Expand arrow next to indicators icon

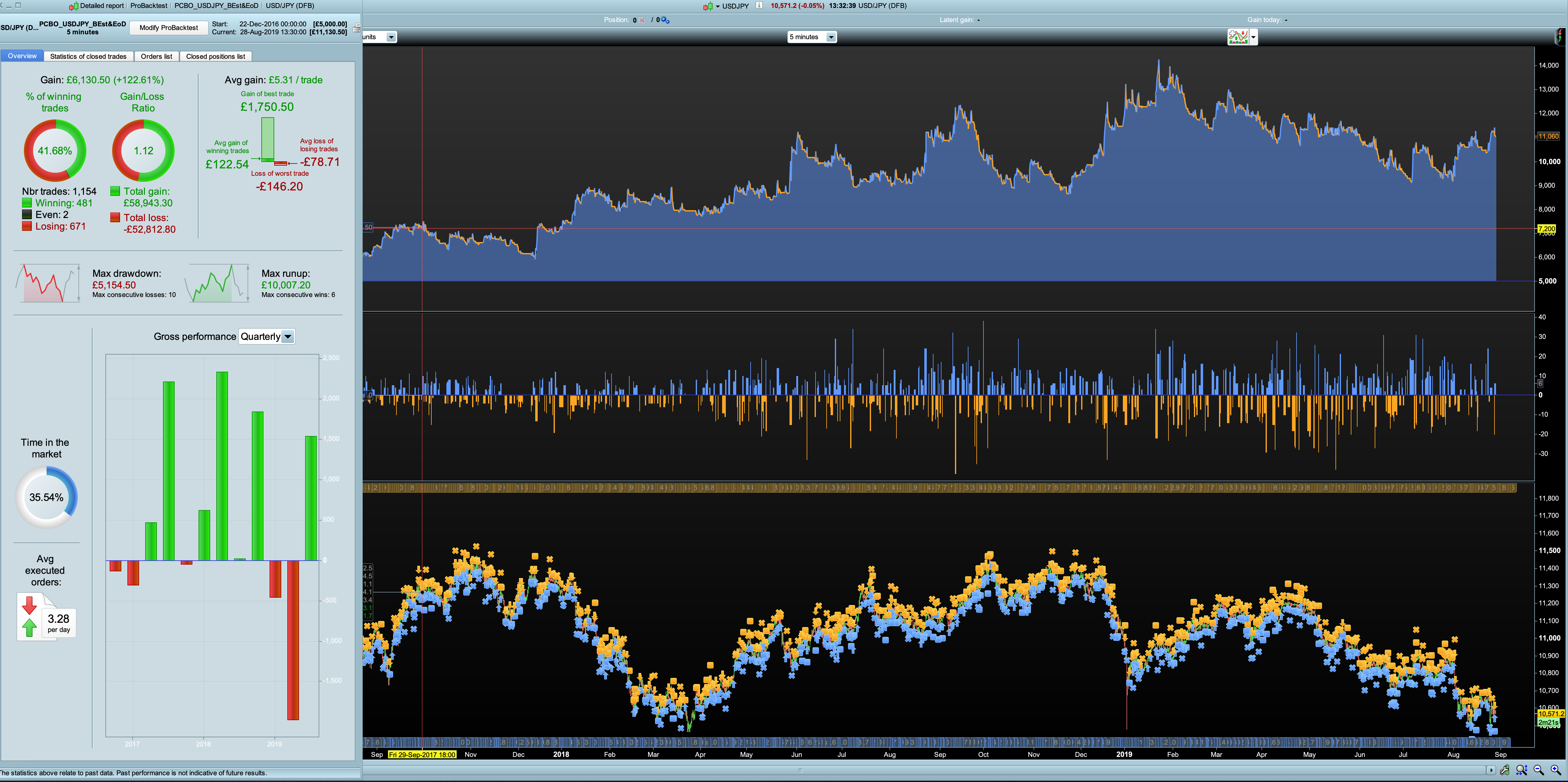1253,37
